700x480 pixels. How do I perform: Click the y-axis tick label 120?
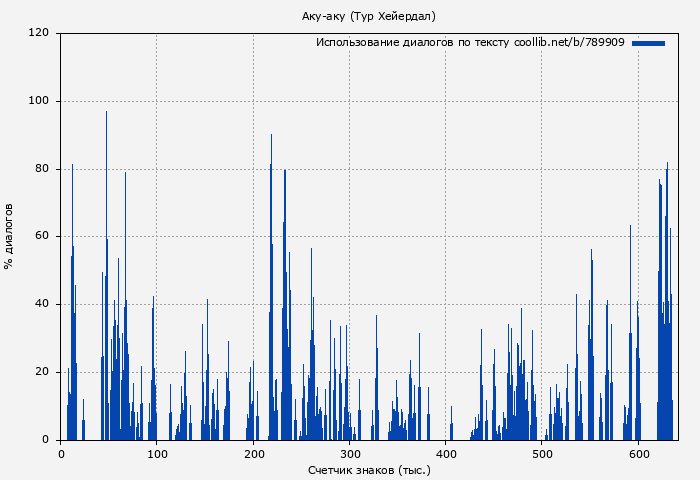click(39, 33)
